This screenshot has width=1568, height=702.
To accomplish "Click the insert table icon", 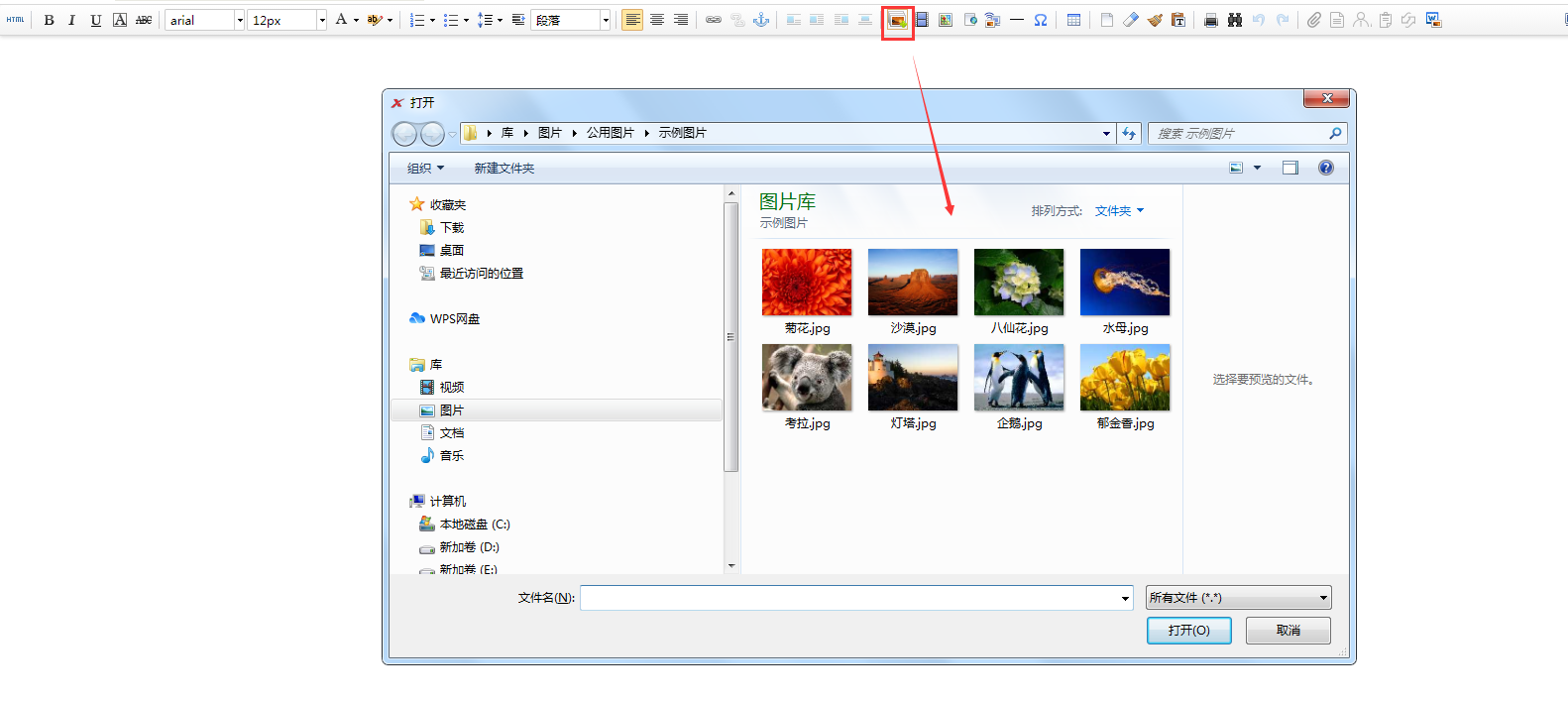I will click(1073, 20).
